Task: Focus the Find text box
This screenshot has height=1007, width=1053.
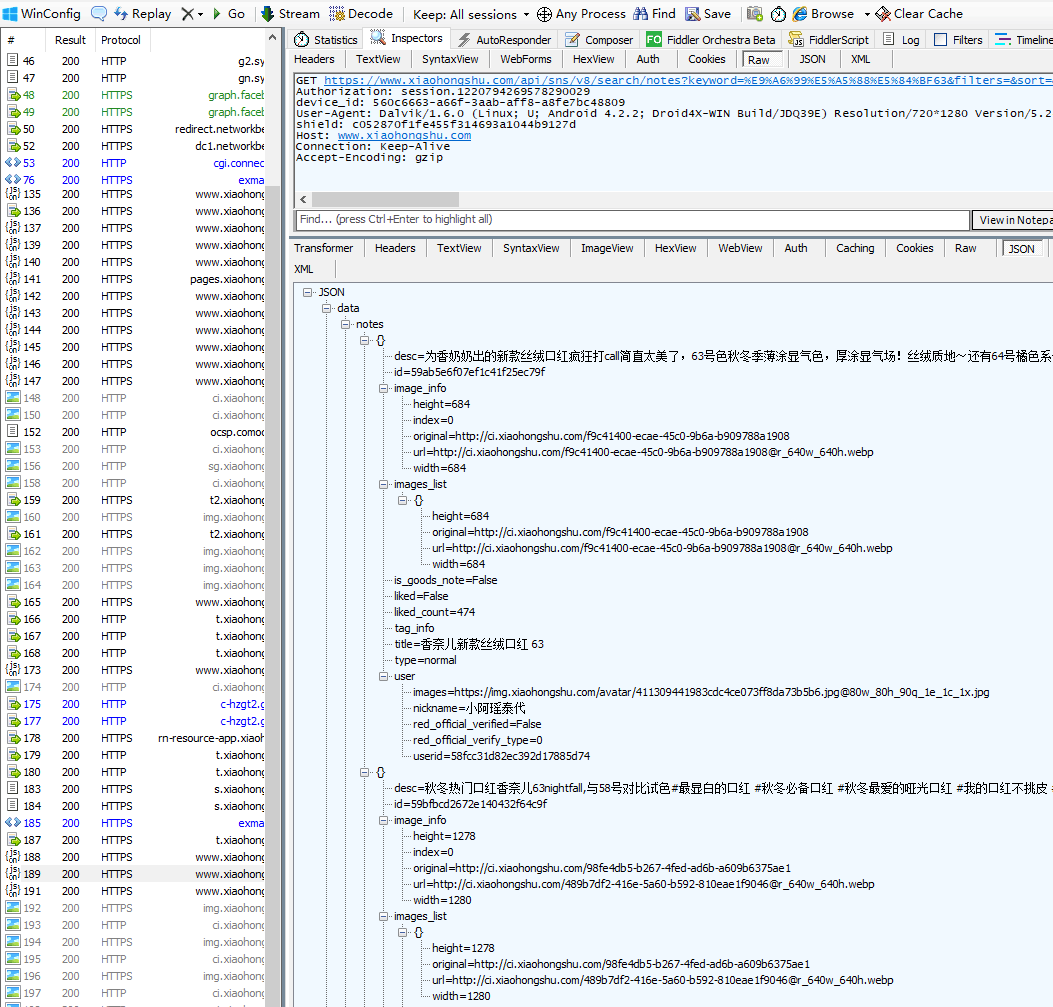Action: point(633,220)
